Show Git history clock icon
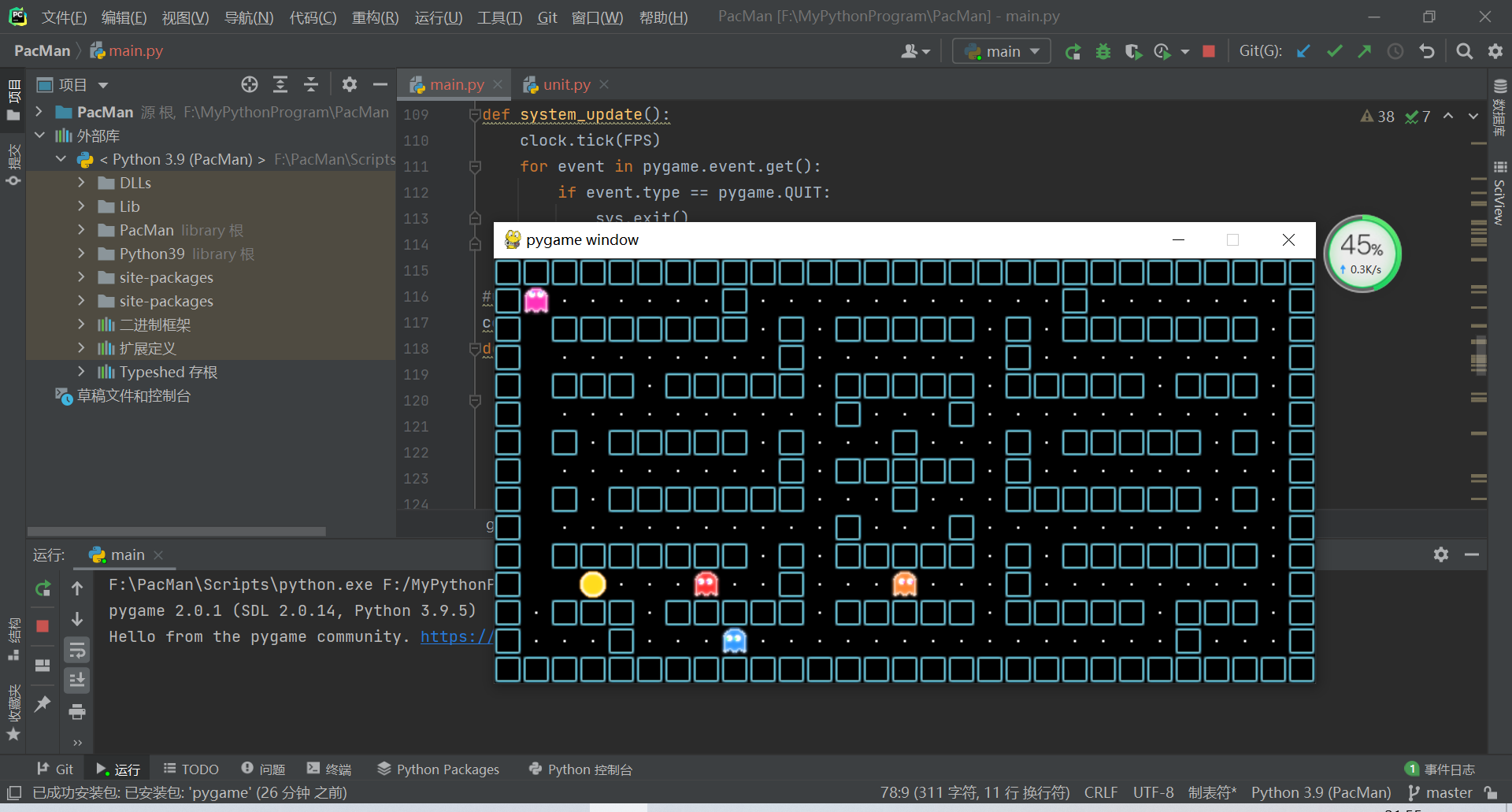The height and width of the screenshot is (812, 1512). (x=1395, y=51)
